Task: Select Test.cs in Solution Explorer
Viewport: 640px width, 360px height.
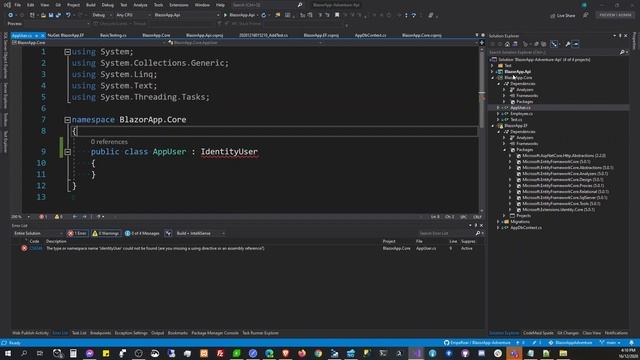Action: (x=516, y=120)
